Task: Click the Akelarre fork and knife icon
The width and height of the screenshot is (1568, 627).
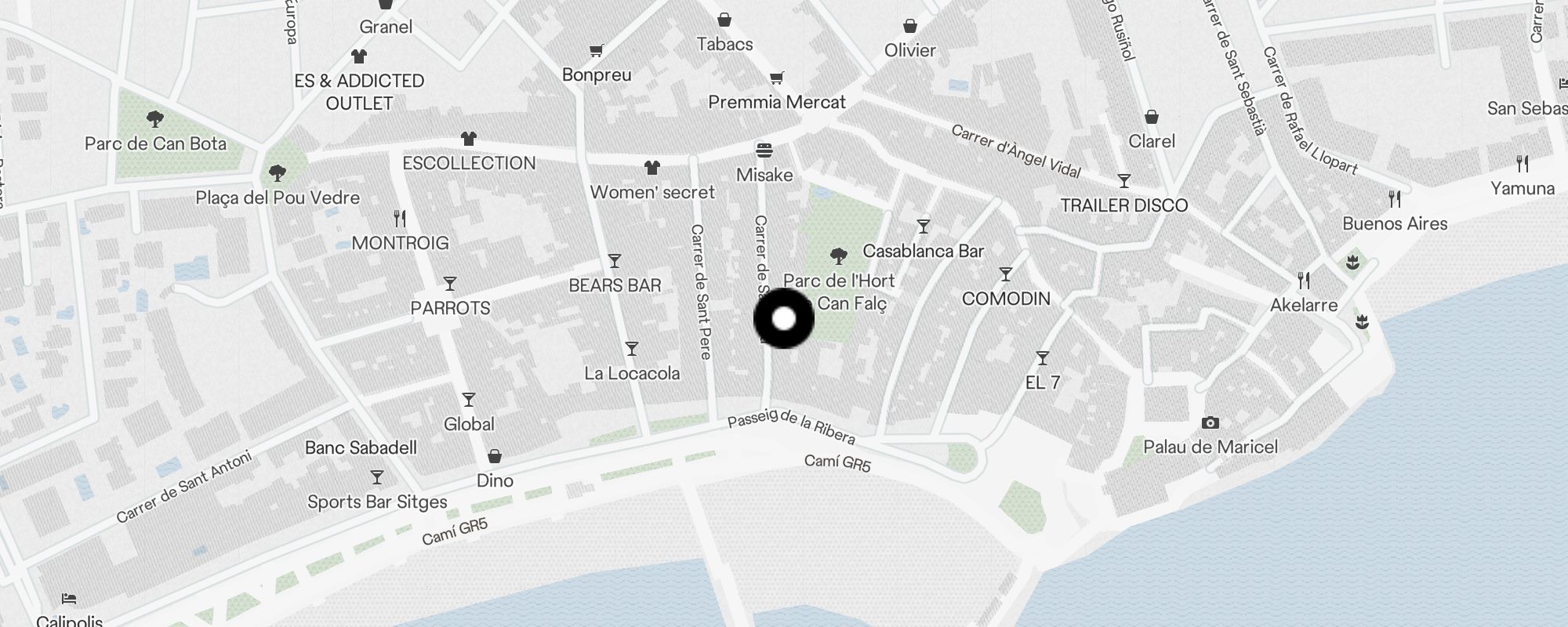Action: coord(1304,281)
